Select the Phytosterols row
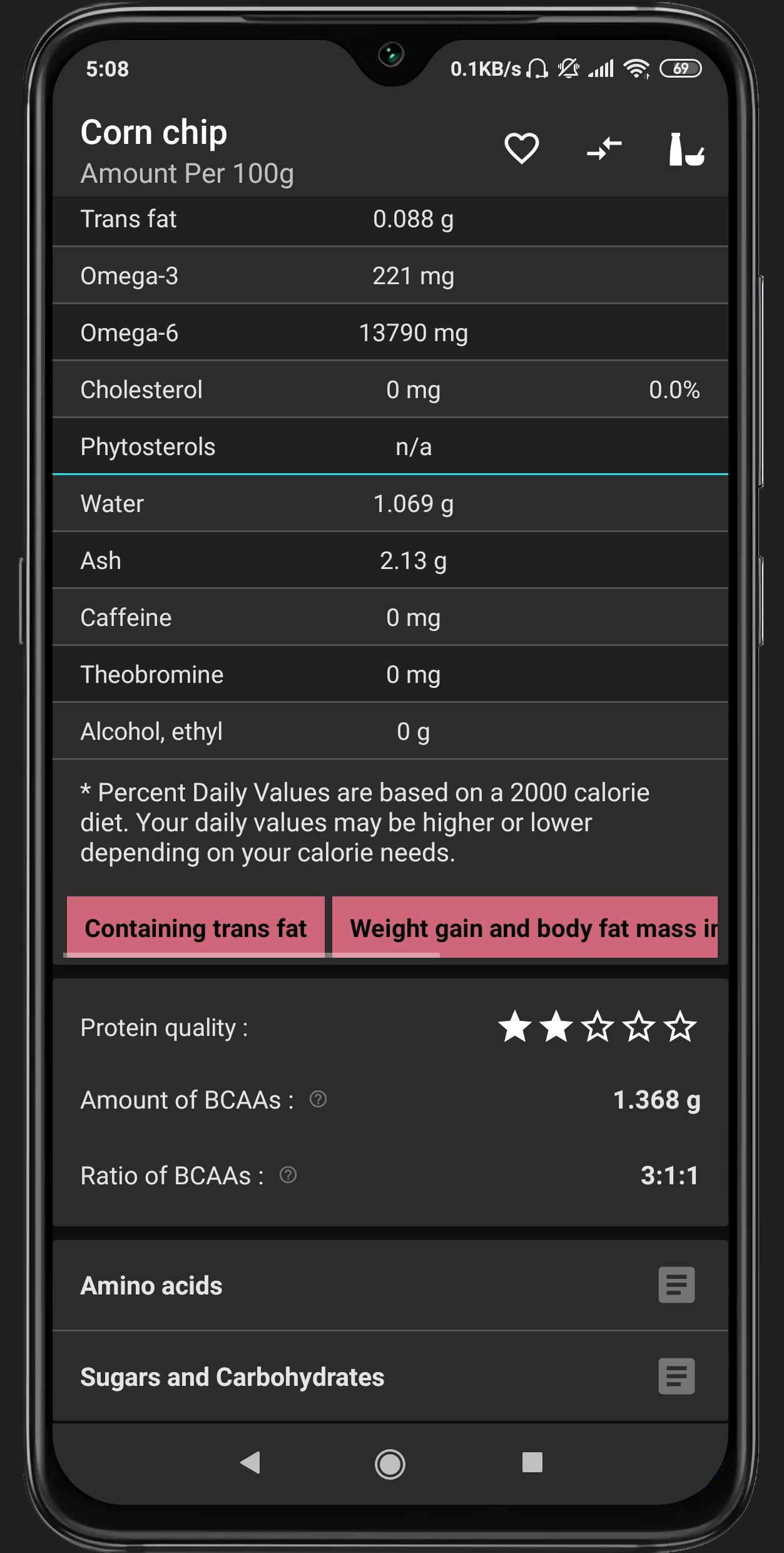Screen dimensions: 784x1553 390,446
